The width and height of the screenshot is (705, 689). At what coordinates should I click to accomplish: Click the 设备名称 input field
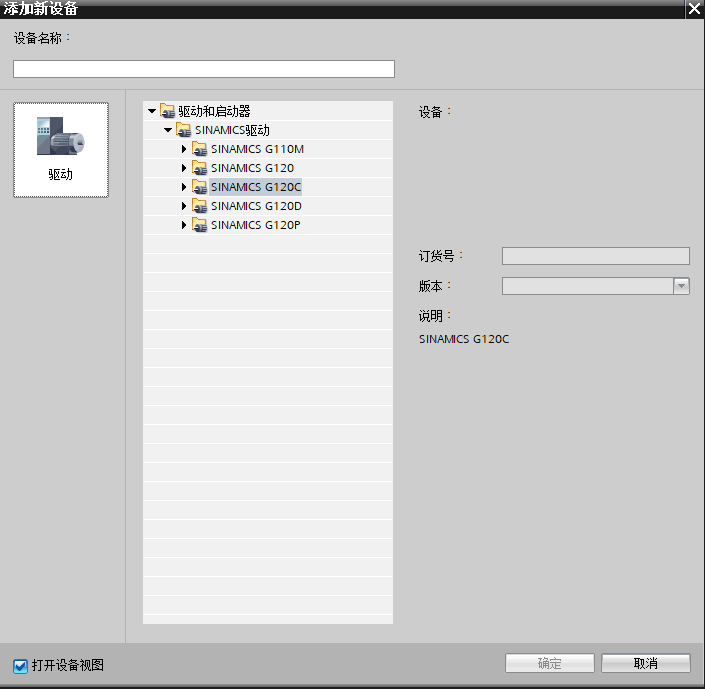pos(204,69)
